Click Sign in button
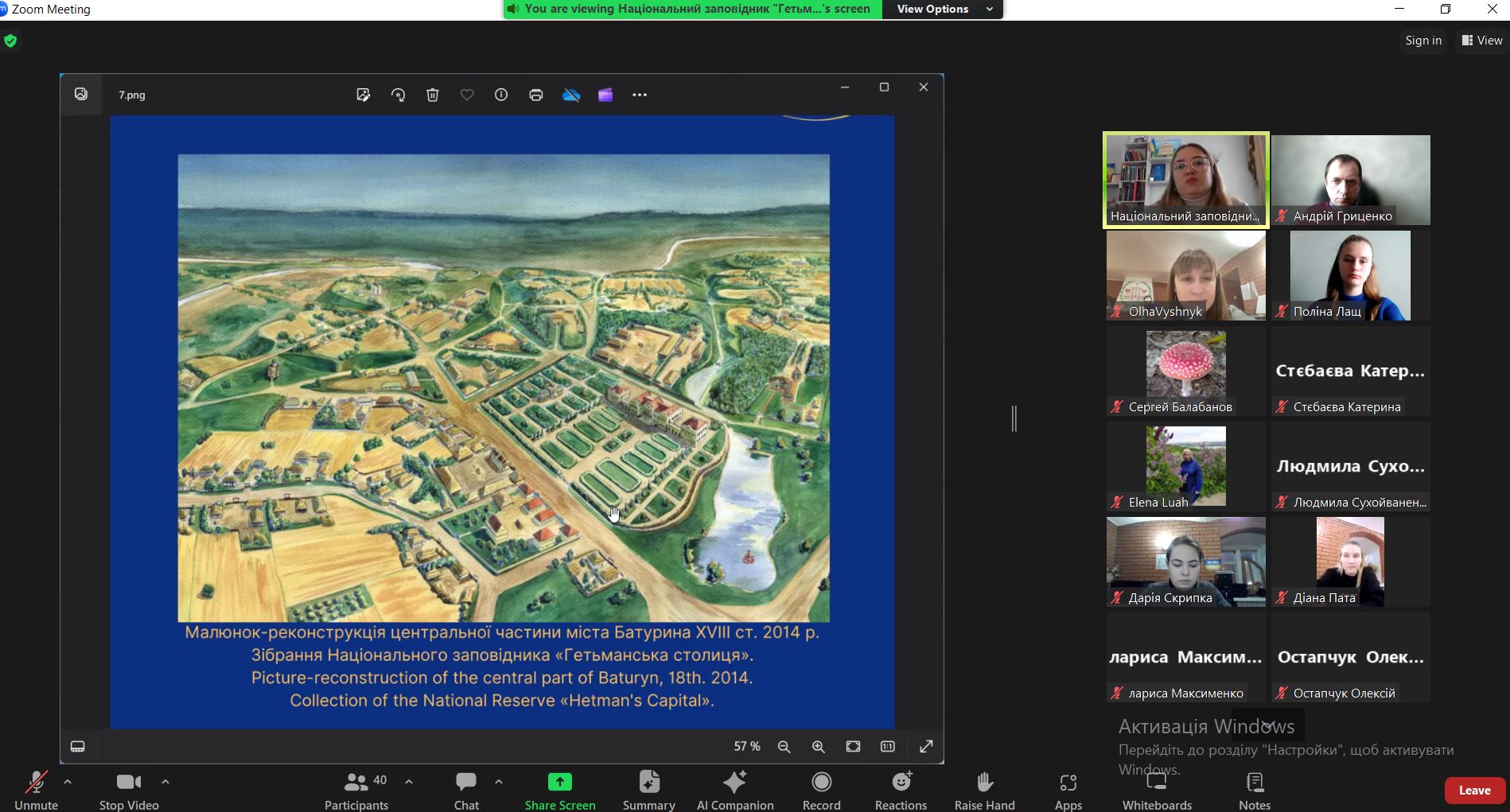Screen dimensions: 1510x812 coord(1423,41)
